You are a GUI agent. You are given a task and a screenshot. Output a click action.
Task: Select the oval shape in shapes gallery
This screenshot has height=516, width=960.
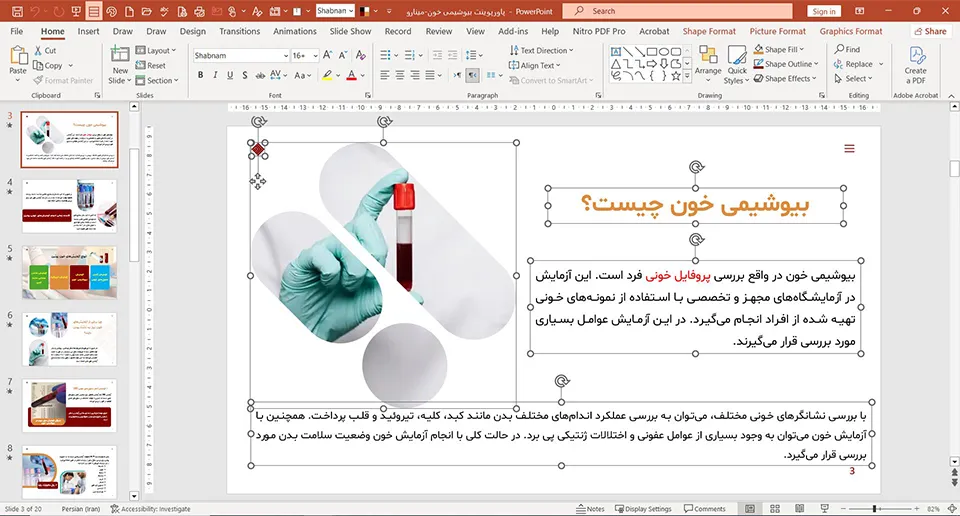click(x=664, y=51)
